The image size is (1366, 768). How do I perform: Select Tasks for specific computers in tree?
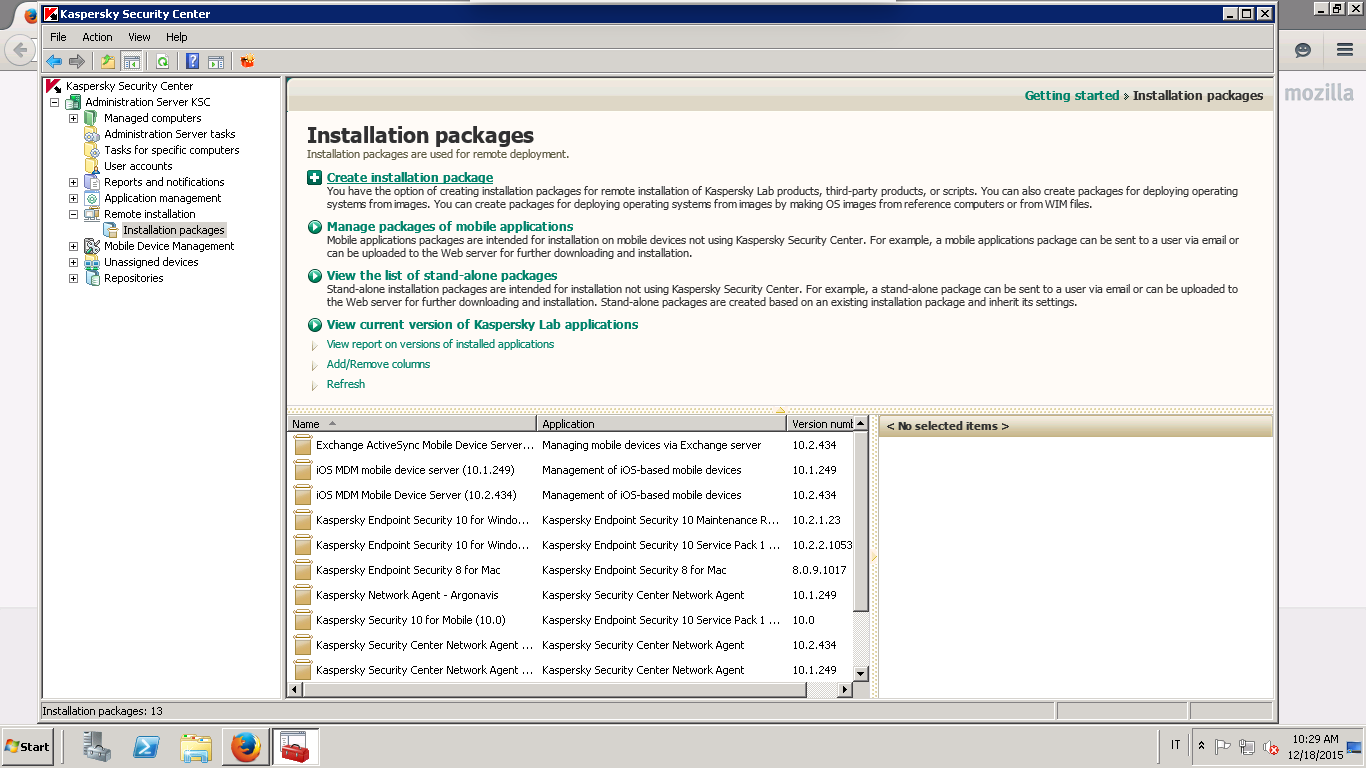click(172, 150)
